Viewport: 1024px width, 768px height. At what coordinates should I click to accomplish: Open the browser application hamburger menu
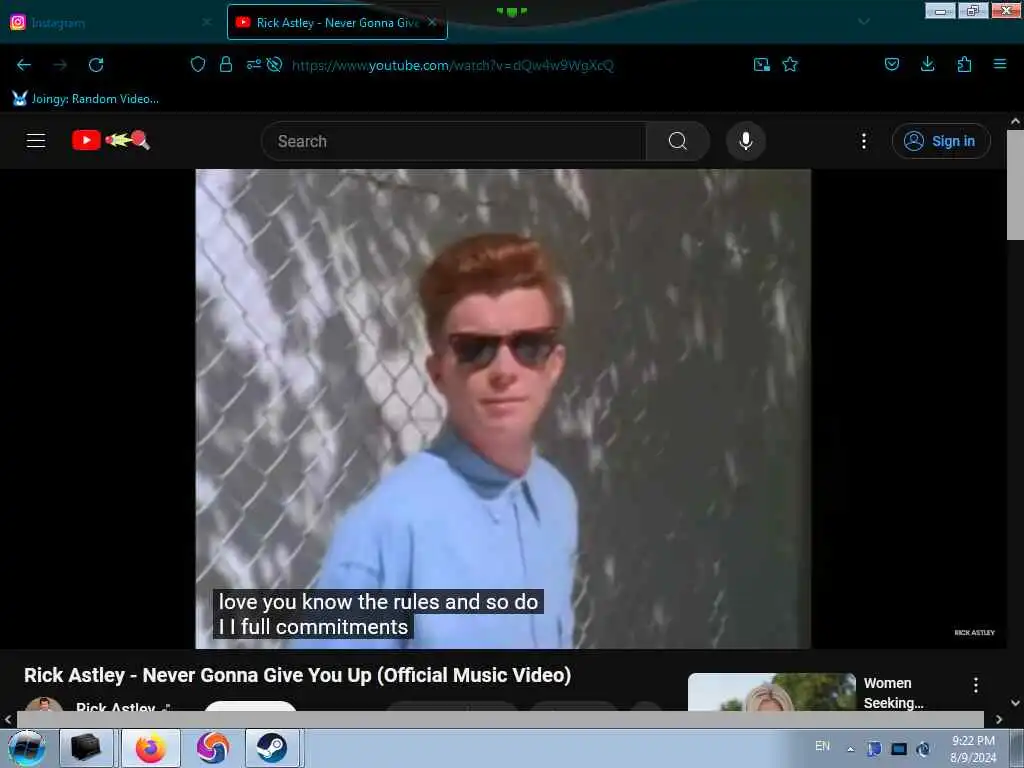(x=1000, y=64)
